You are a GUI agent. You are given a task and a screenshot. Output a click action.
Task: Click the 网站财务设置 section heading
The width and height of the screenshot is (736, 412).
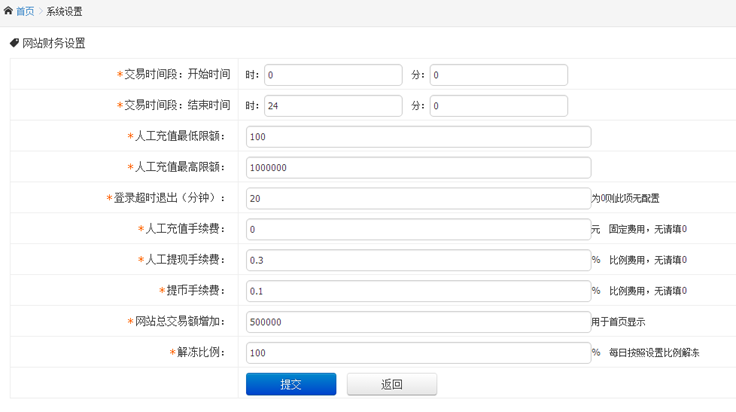(x=54, y=43)
